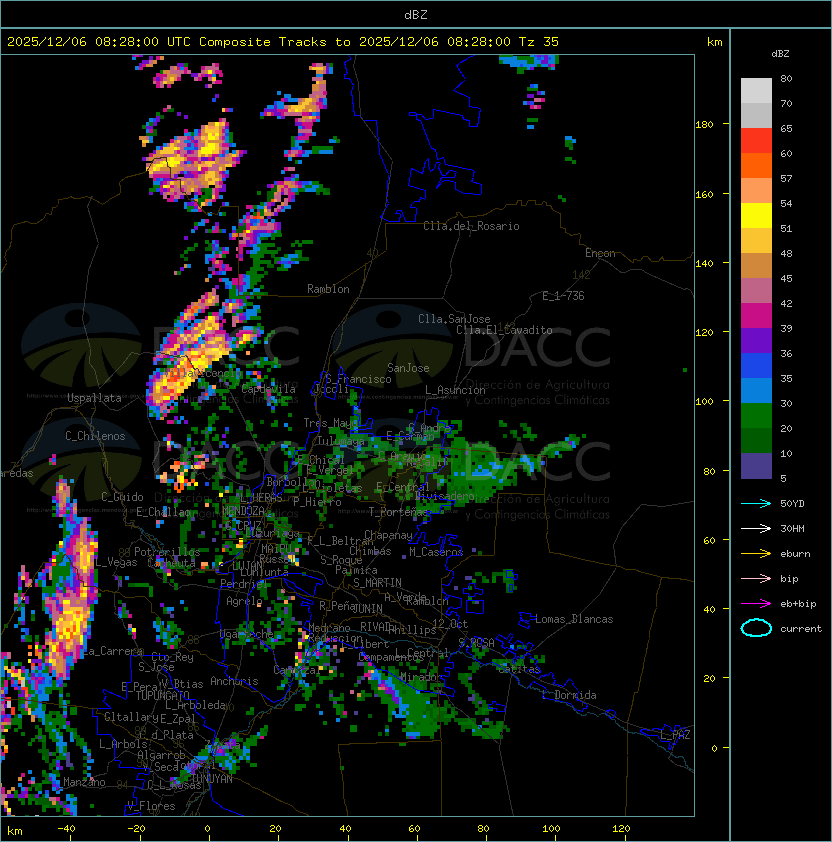832x842 pixels.
Task: Click the 'Tres_Mayo' map label
Action: pos(330,423)
